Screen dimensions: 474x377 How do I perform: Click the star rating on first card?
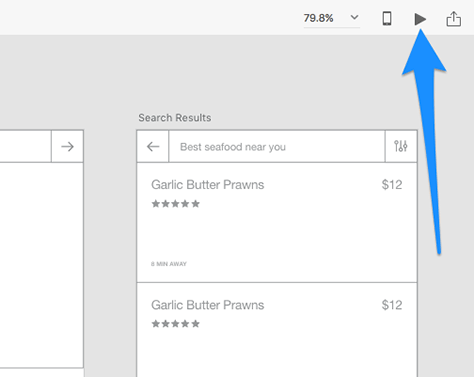(176, 204)
